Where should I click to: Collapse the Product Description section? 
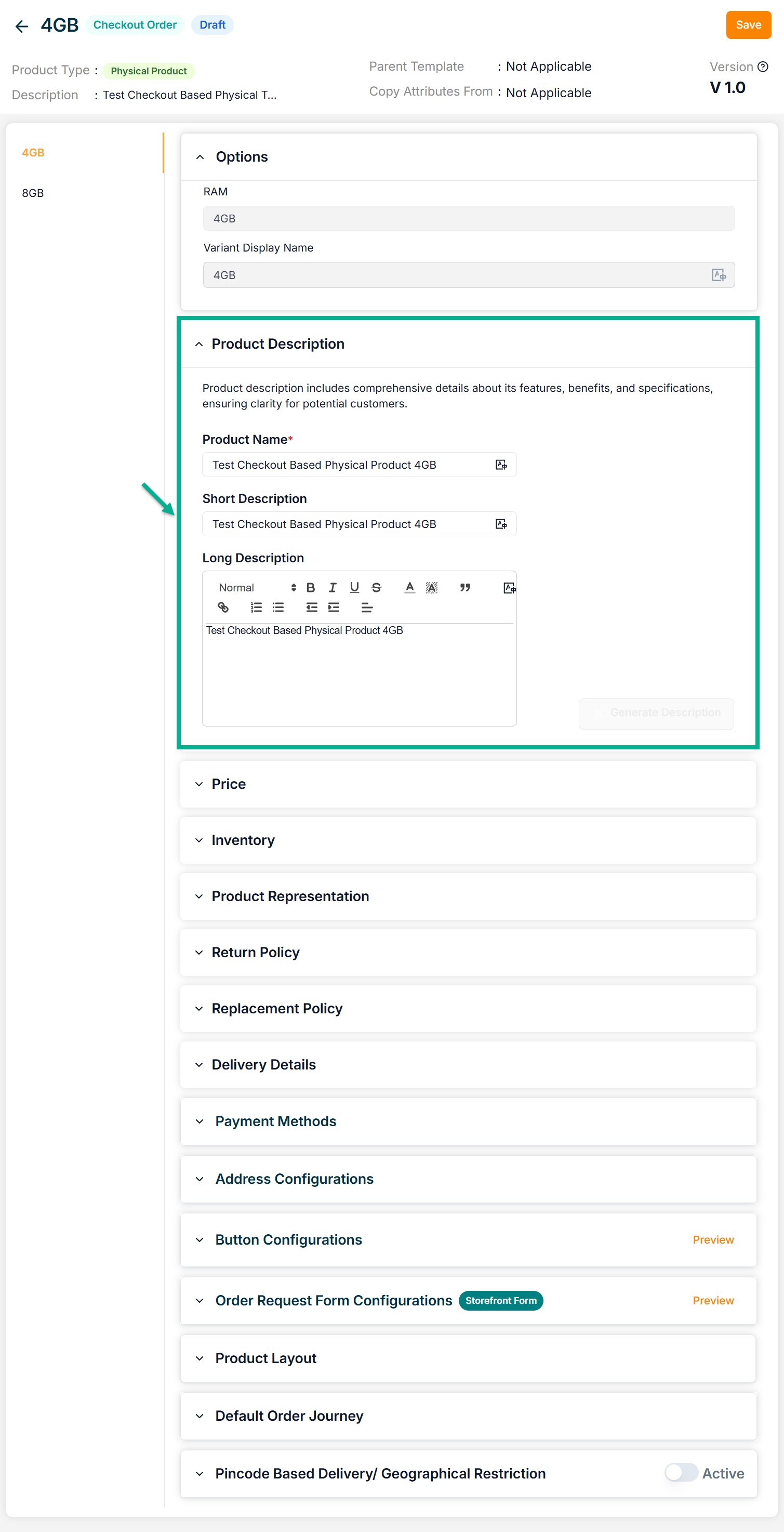click(199, 345)
